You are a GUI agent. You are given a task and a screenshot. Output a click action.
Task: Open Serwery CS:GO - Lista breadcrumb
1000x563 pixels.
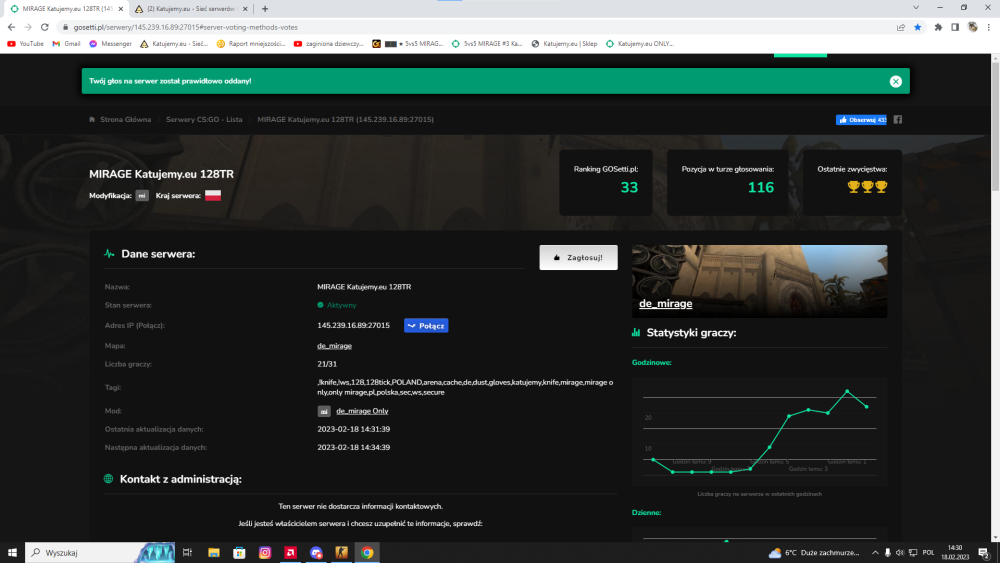[x=204, y=119]
